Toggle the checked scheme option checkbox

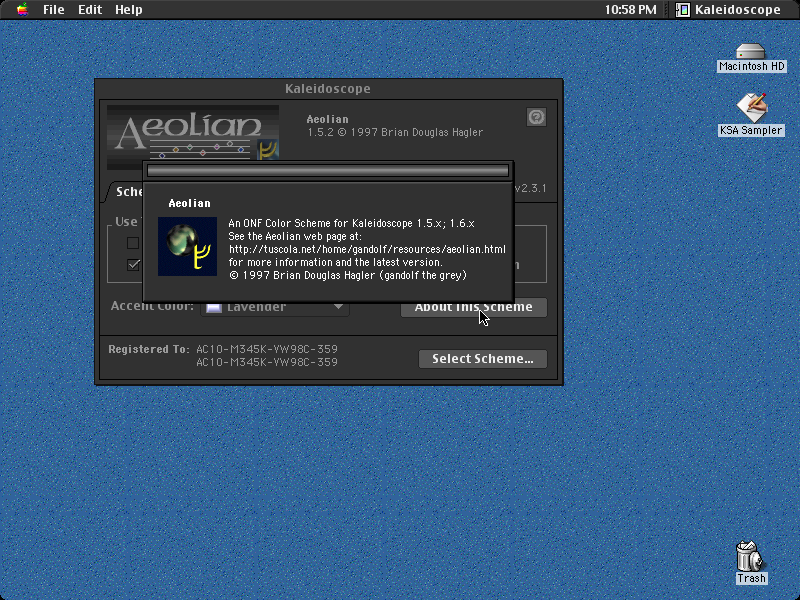[133, 265]
